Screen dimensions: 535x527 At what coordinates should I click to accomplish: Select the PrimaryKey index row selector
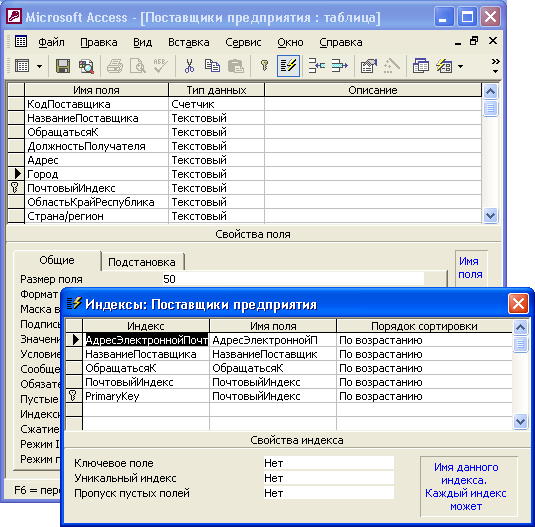[x=74, y=396]
